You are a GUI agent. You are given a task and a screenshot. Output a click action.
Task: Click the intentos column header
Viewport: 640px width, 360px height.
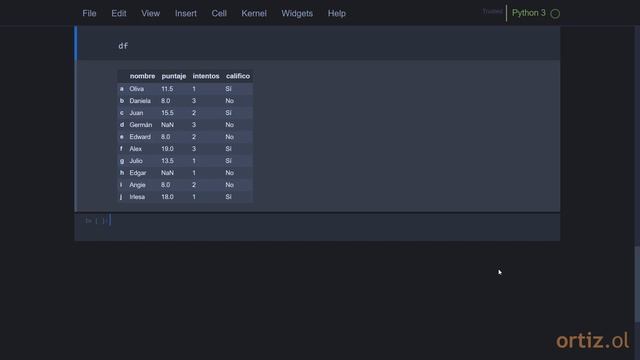[206, 76]
